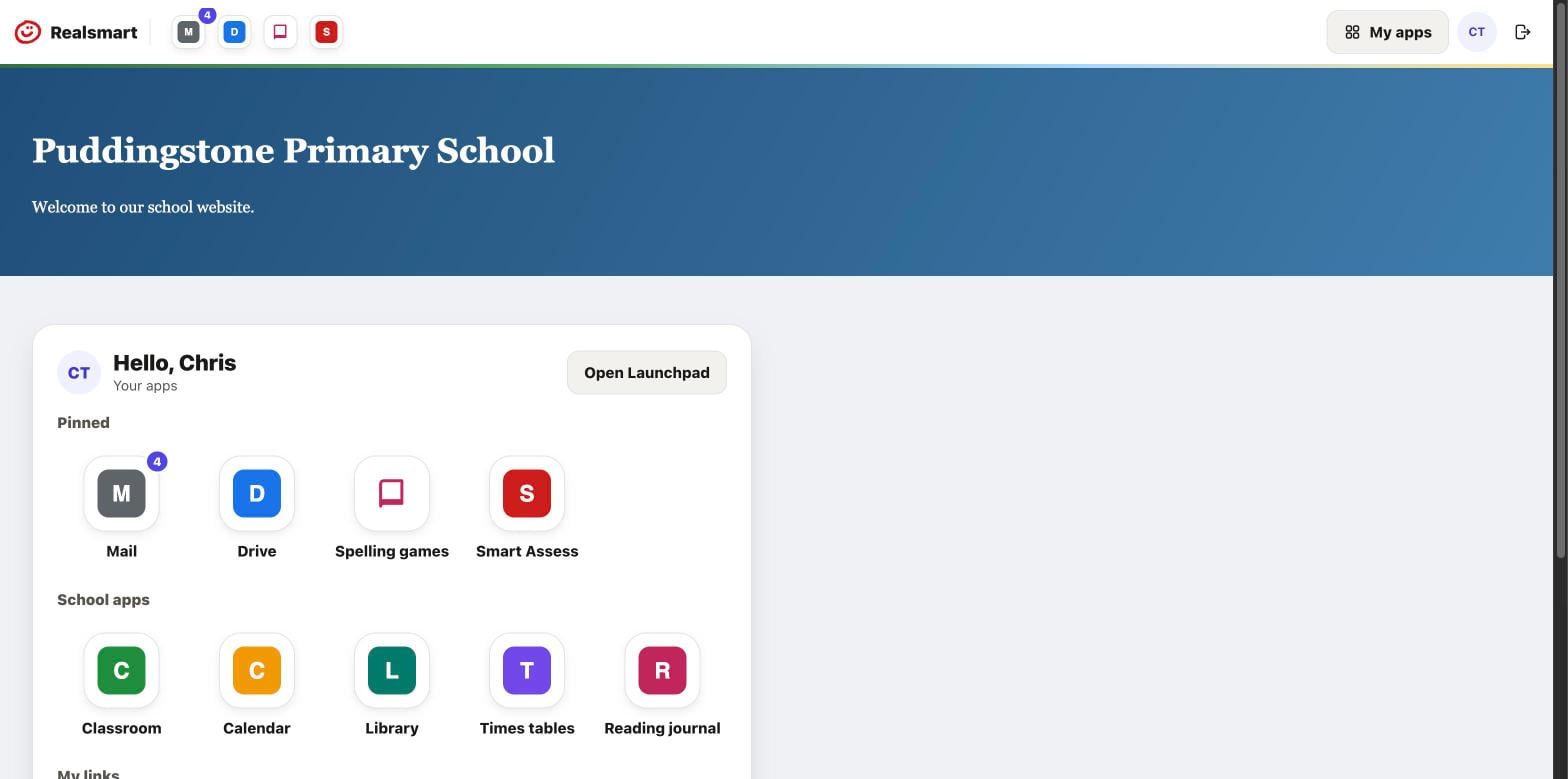Open the Calendar school app

point(257,685)
